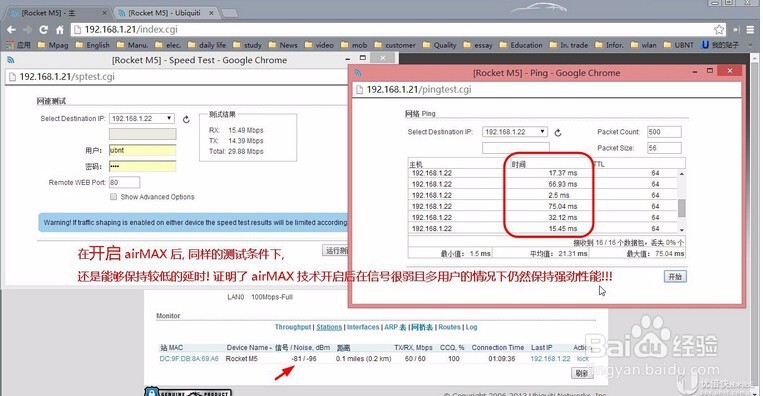Open the video bookmark folder
The image size is (763, 396).
tap(319, 45)
